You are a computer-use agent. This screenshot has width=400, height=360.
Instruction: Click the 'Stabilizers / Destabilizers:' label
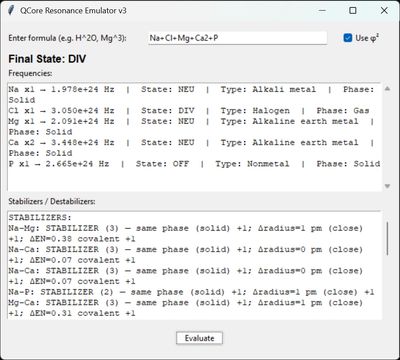tap(52, 201)
